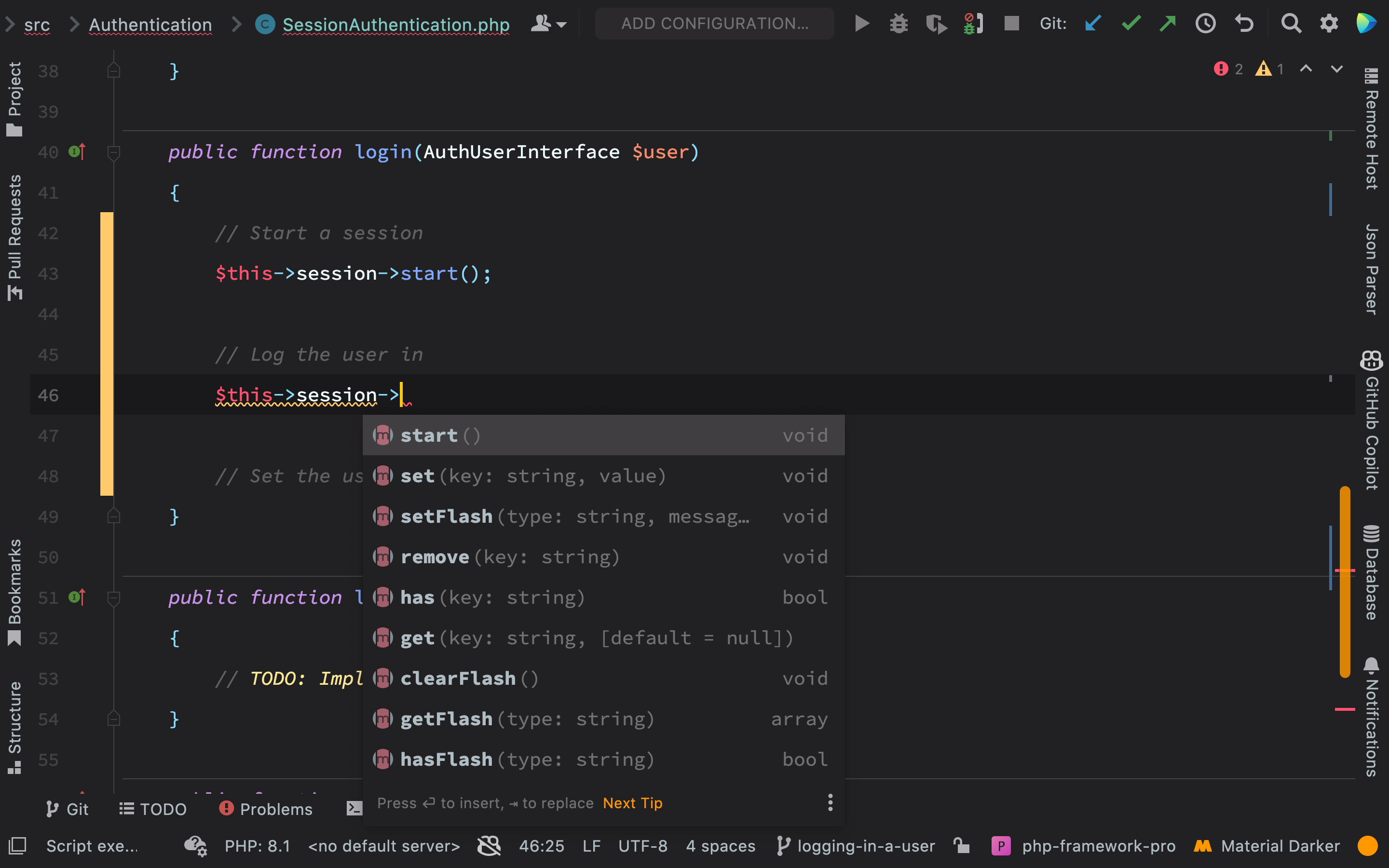The height and width of the screenshot is (868, 1389).
Task: Click the Code With Me user icon
Action: (x=548, y=24)
